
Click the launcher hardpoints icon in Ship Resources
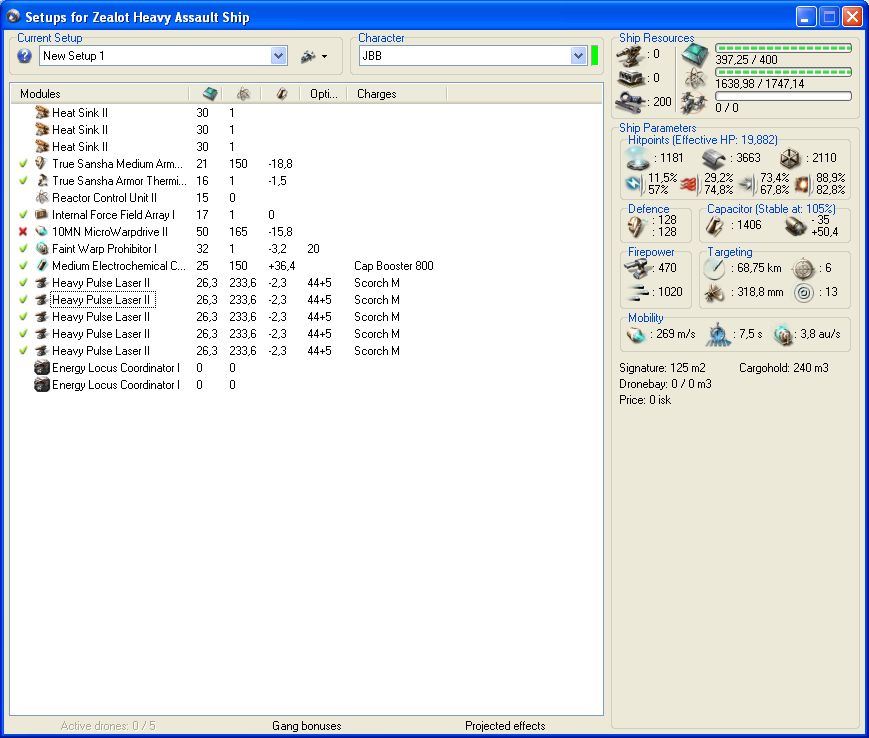click(630, 78)
